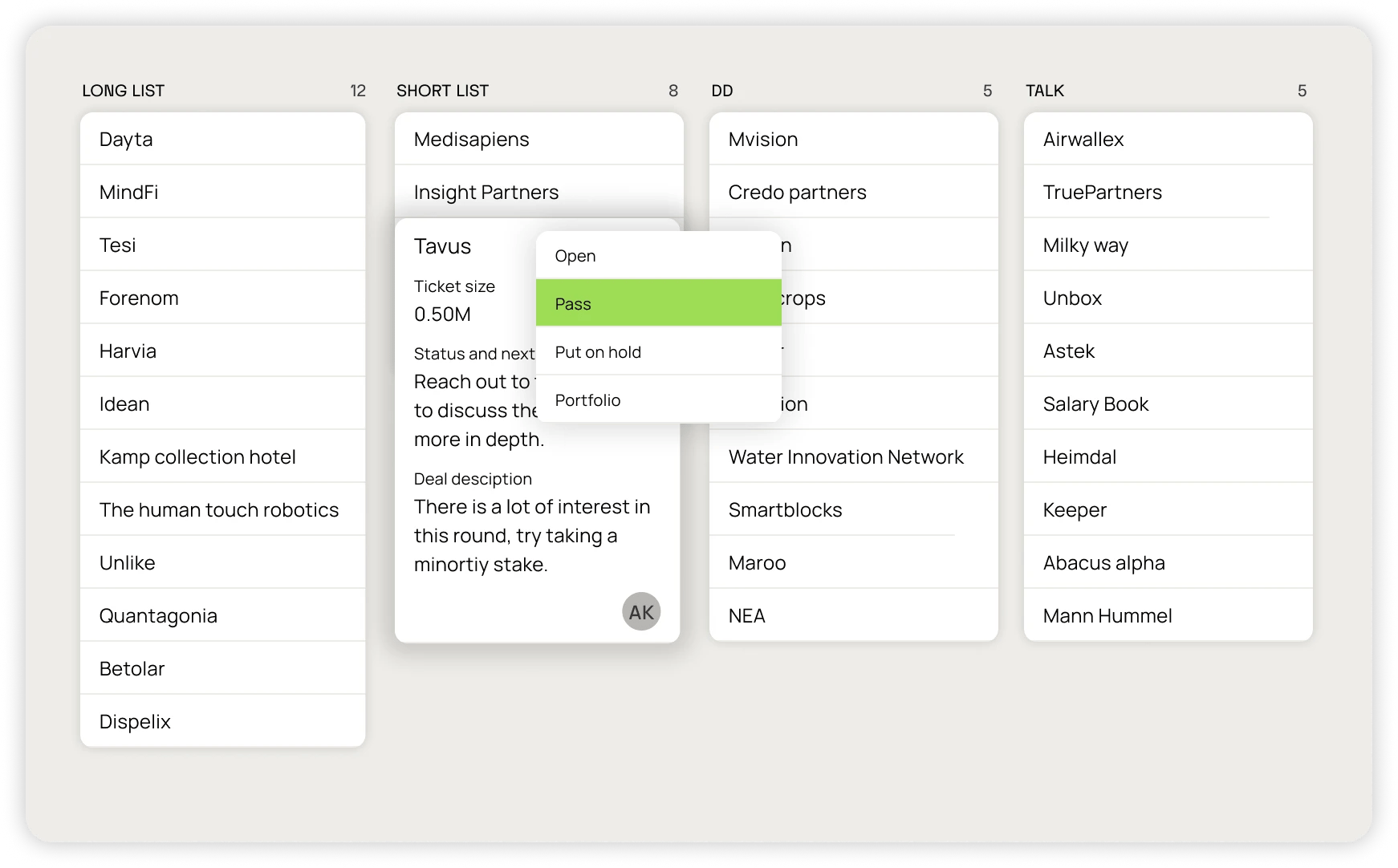Open the Betolar card
The height and width of the screenshot is (868, 1398).
click(x=223, y=668)
